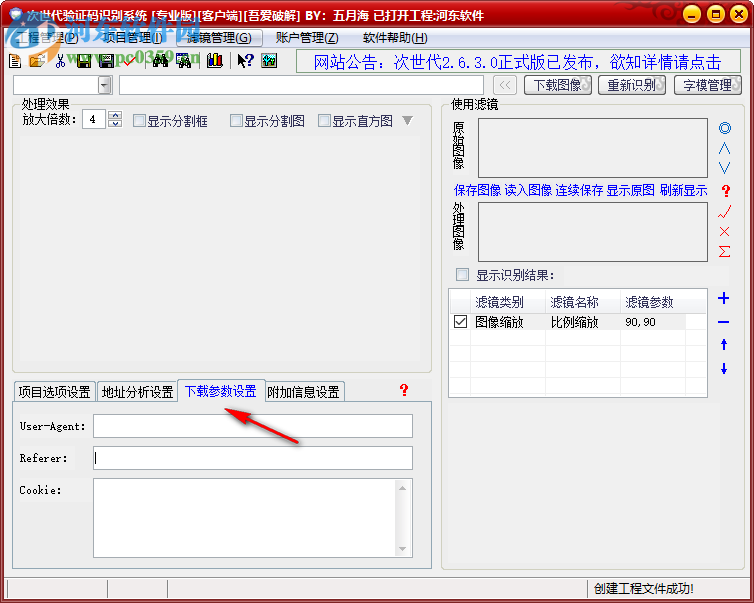Increase 放大倍数 with spinner up arrow
This screenshot has width=754, height=603.
(114, 115)
